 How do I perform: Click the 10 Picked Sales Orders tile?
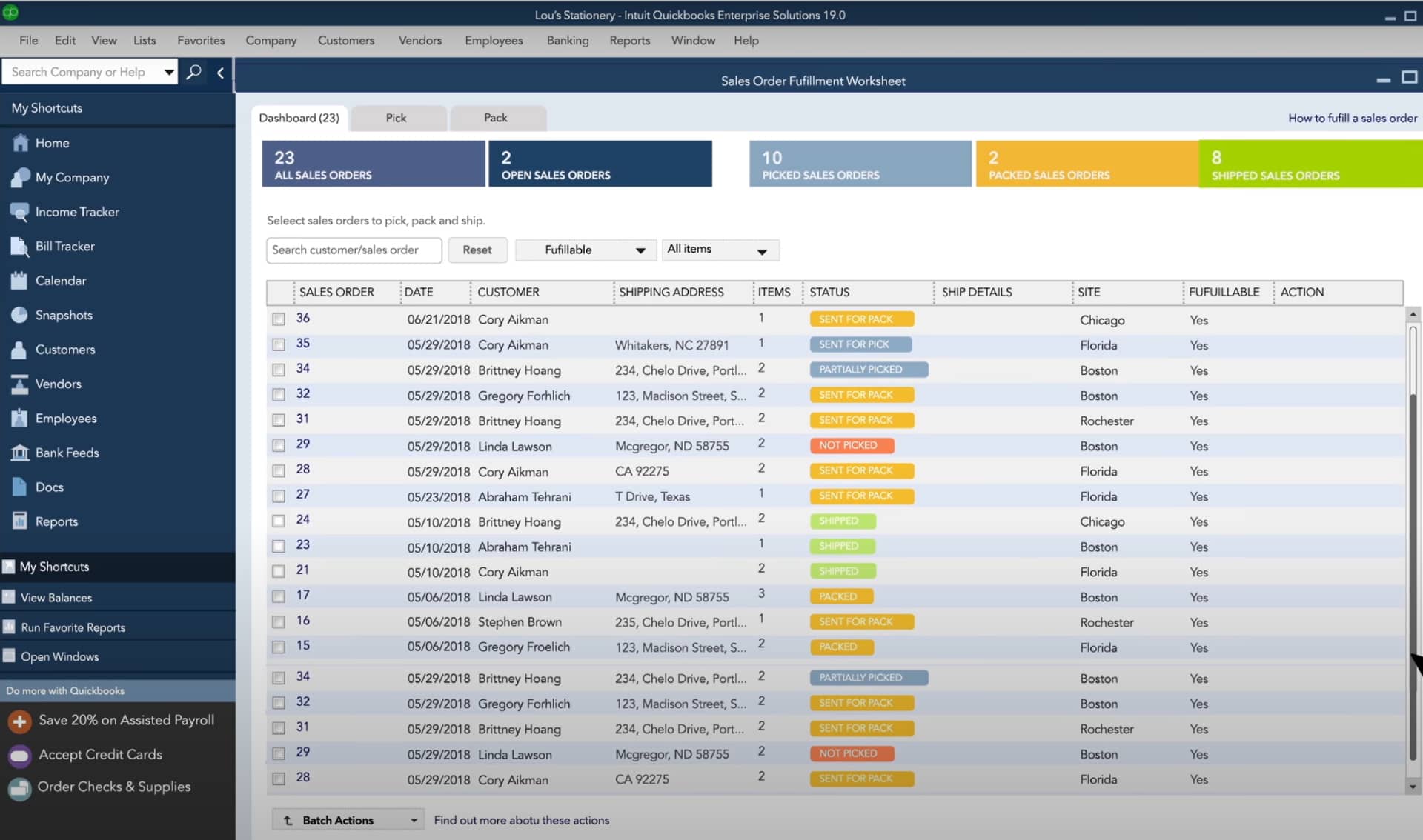[x=860, y=164]
